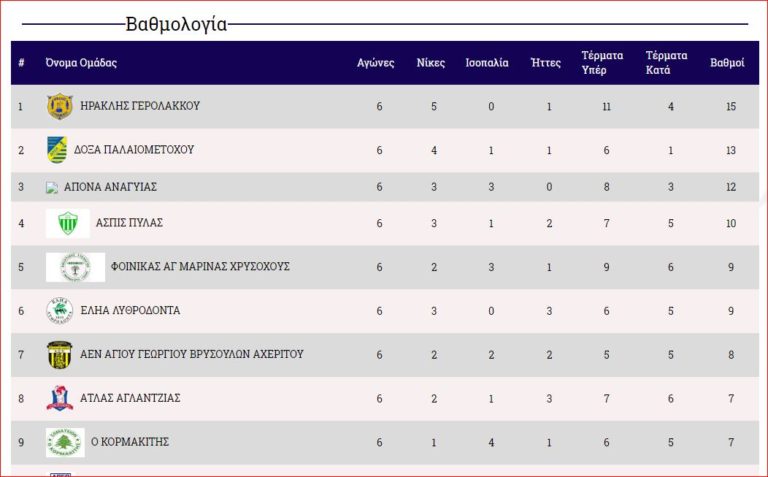This screenshot has width=768, height=477.
Task: Click the Τέρματα Υπέρ column header
Action: tap(602, 63)
